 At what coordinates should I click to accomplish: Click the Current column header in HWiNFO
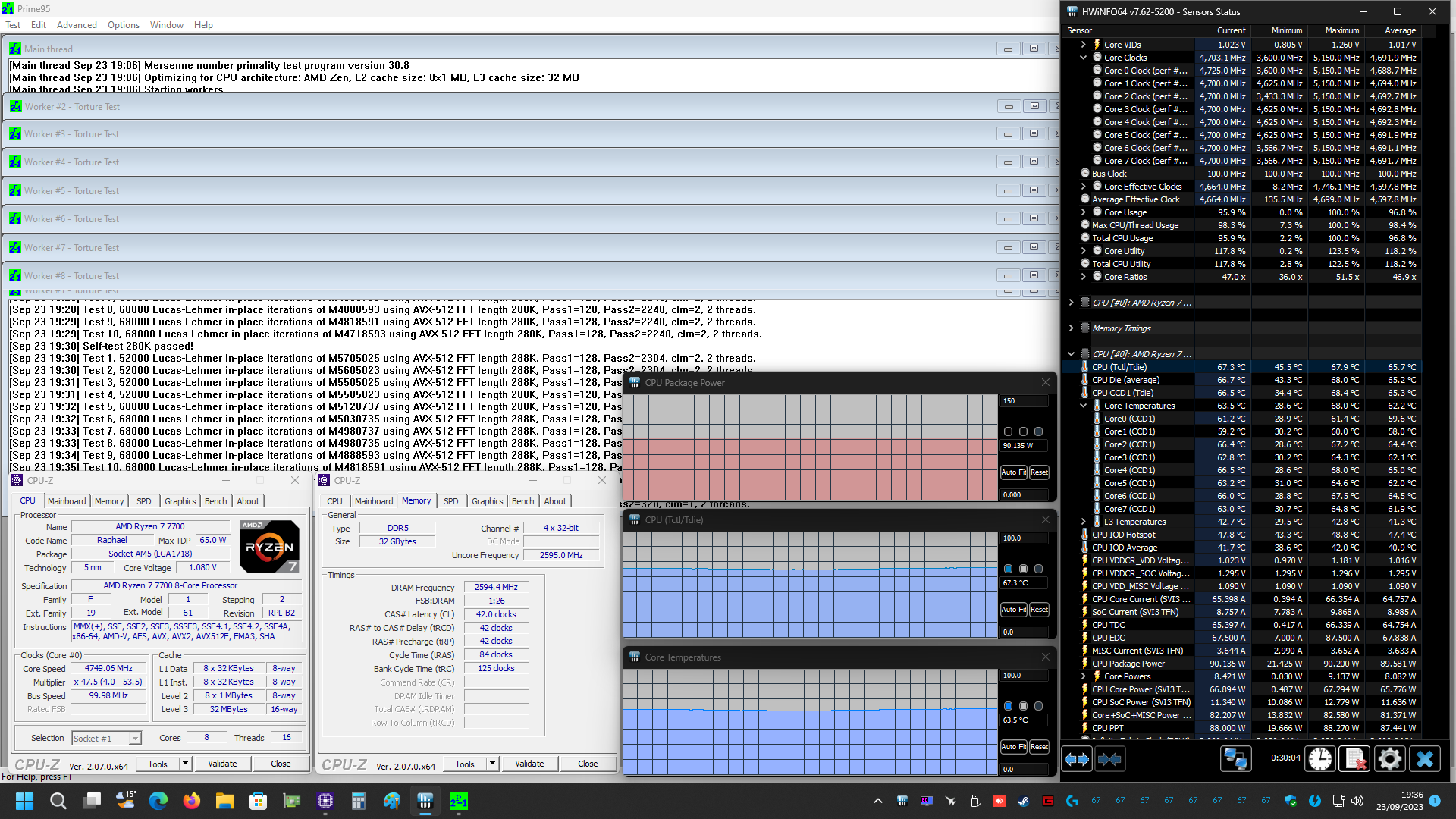point(1222,30)
